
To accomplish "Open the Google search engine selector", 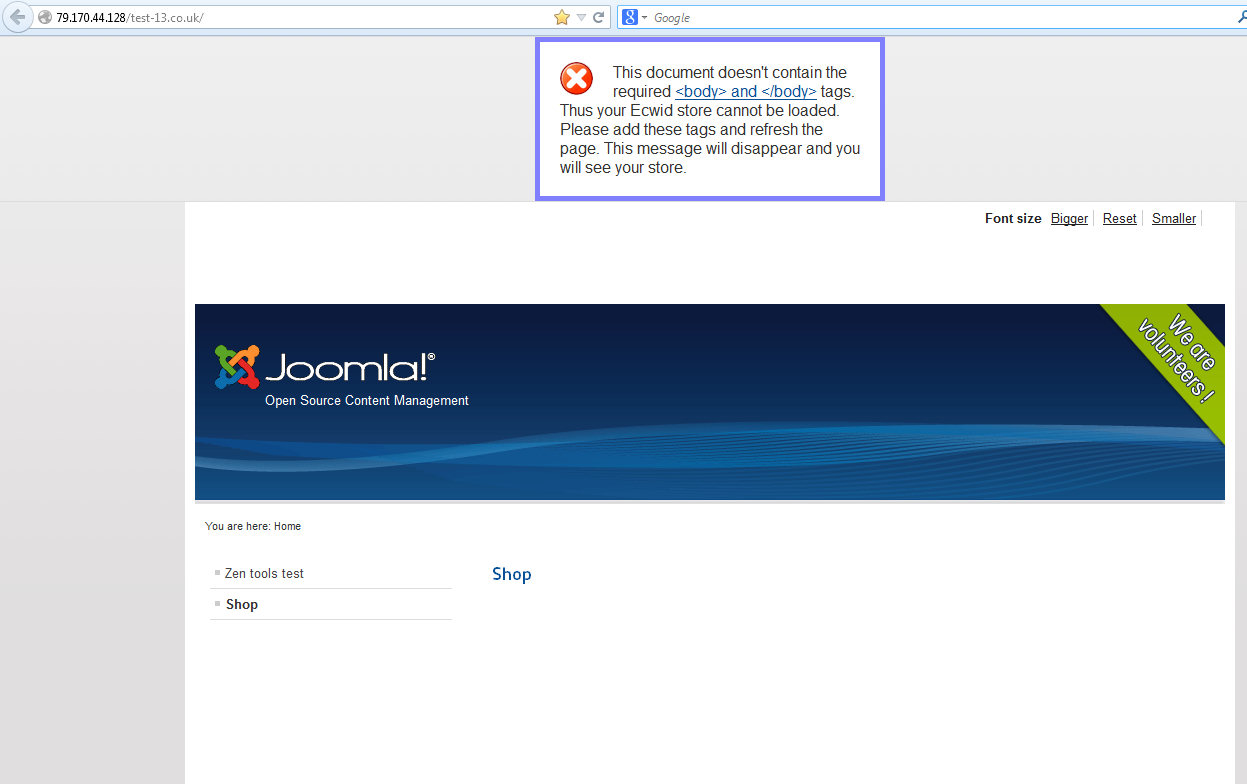I will pyautogui.click(x=635, y=17).
